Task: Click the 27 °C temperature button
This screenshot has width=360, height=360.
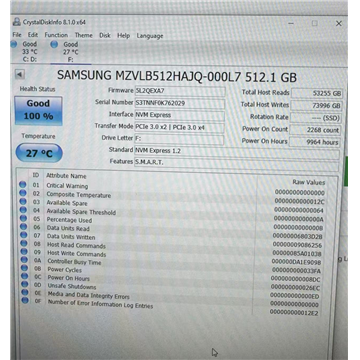Action: pyautogui.click(x=39, y=153)
